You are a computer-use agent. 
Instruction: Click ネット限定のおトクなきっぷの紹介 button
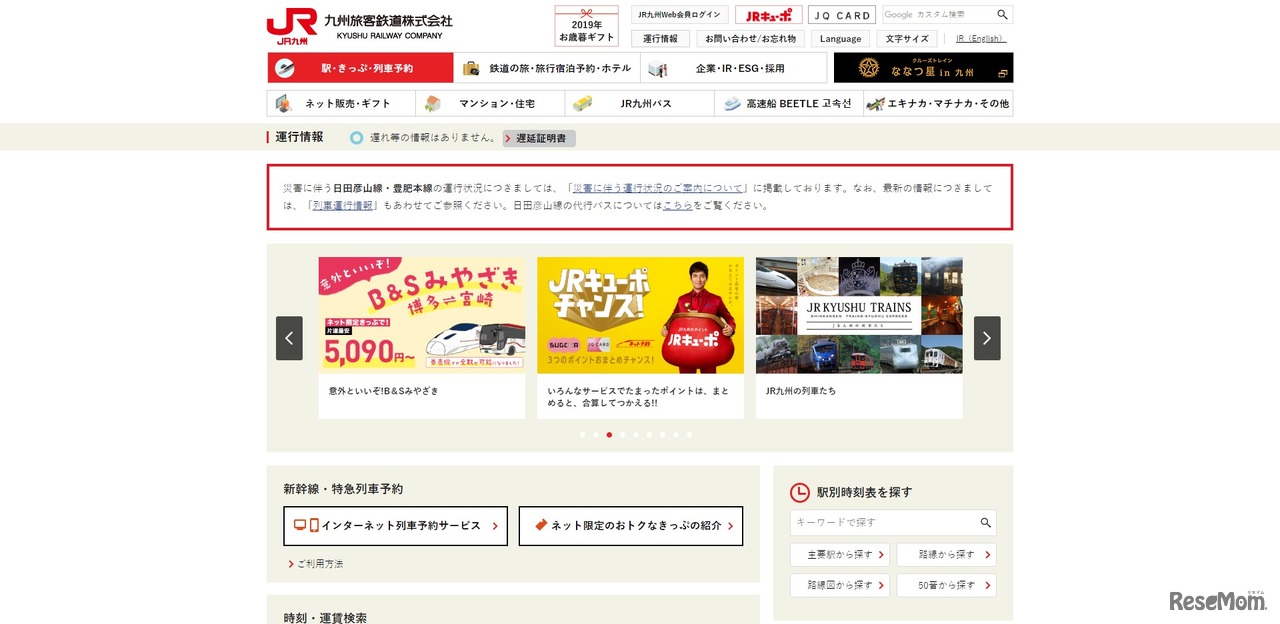point(631,526)
